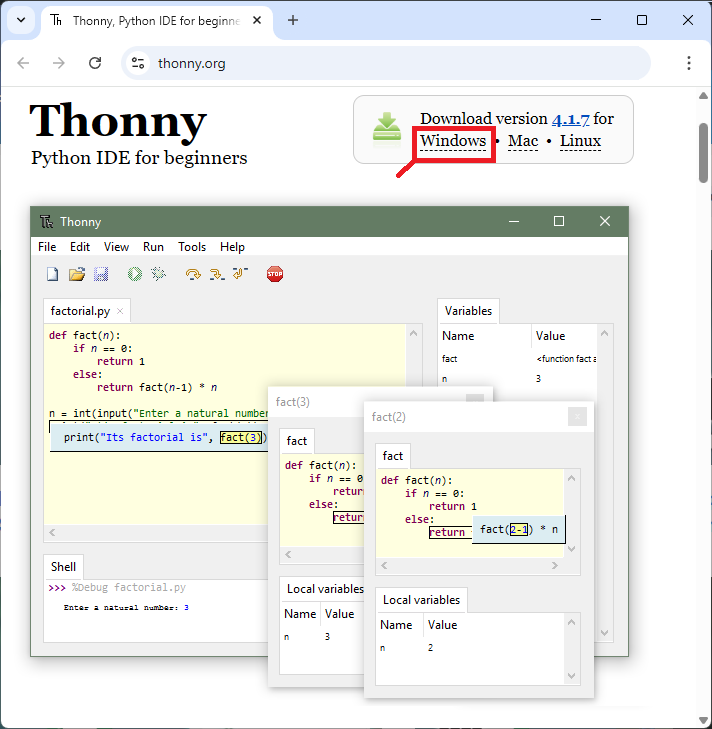The width and height of the screenshot is (712, 729).
Task: Open the site information icon in address bar
Action: pos(139,63)
